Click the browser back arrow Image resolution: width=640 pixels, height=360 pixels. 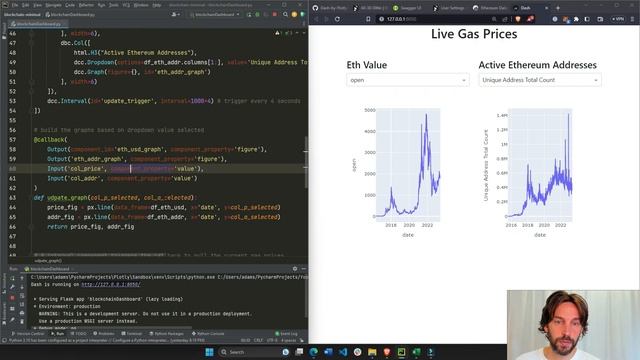tap(316, 19)
